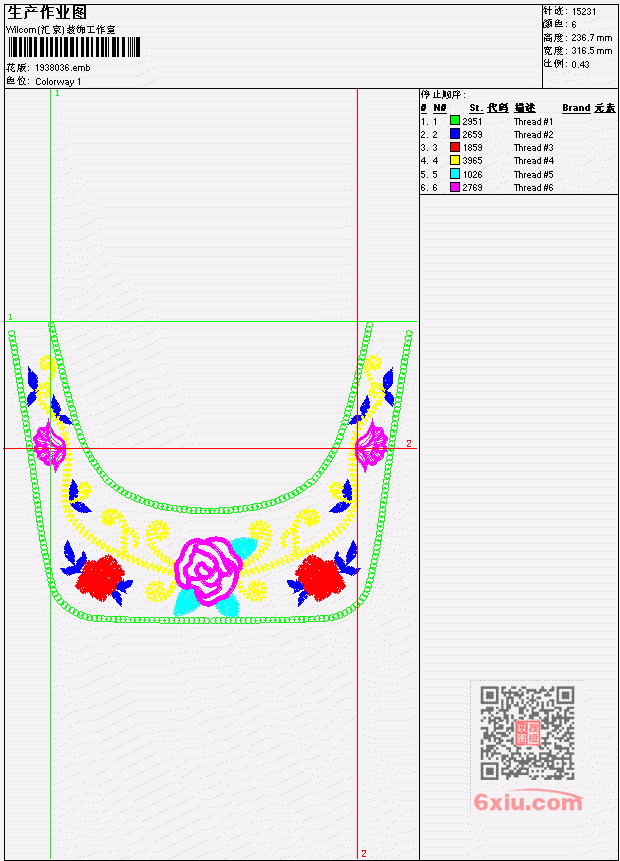Viewport: 620px width, 861px height.
Task: Choose the 'Thread #6' description
Action: tap(533, 188)
